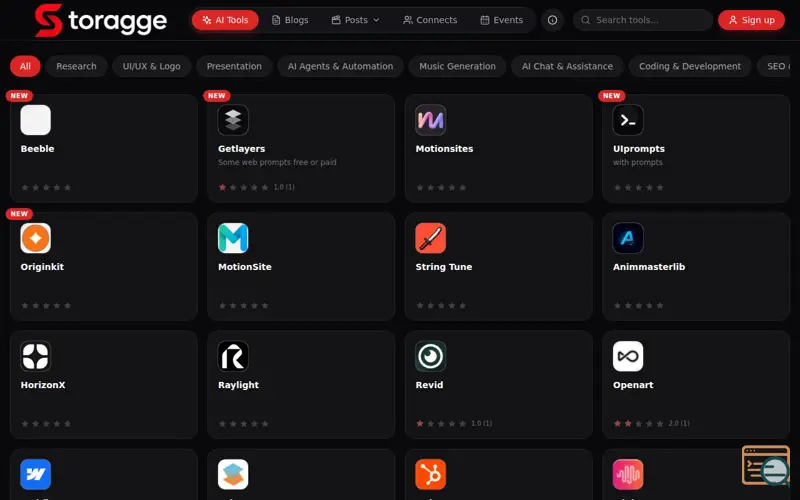Click the UIprompts title text
The image size is (800, 500).
pyautogui.click(x=639, y=148)
